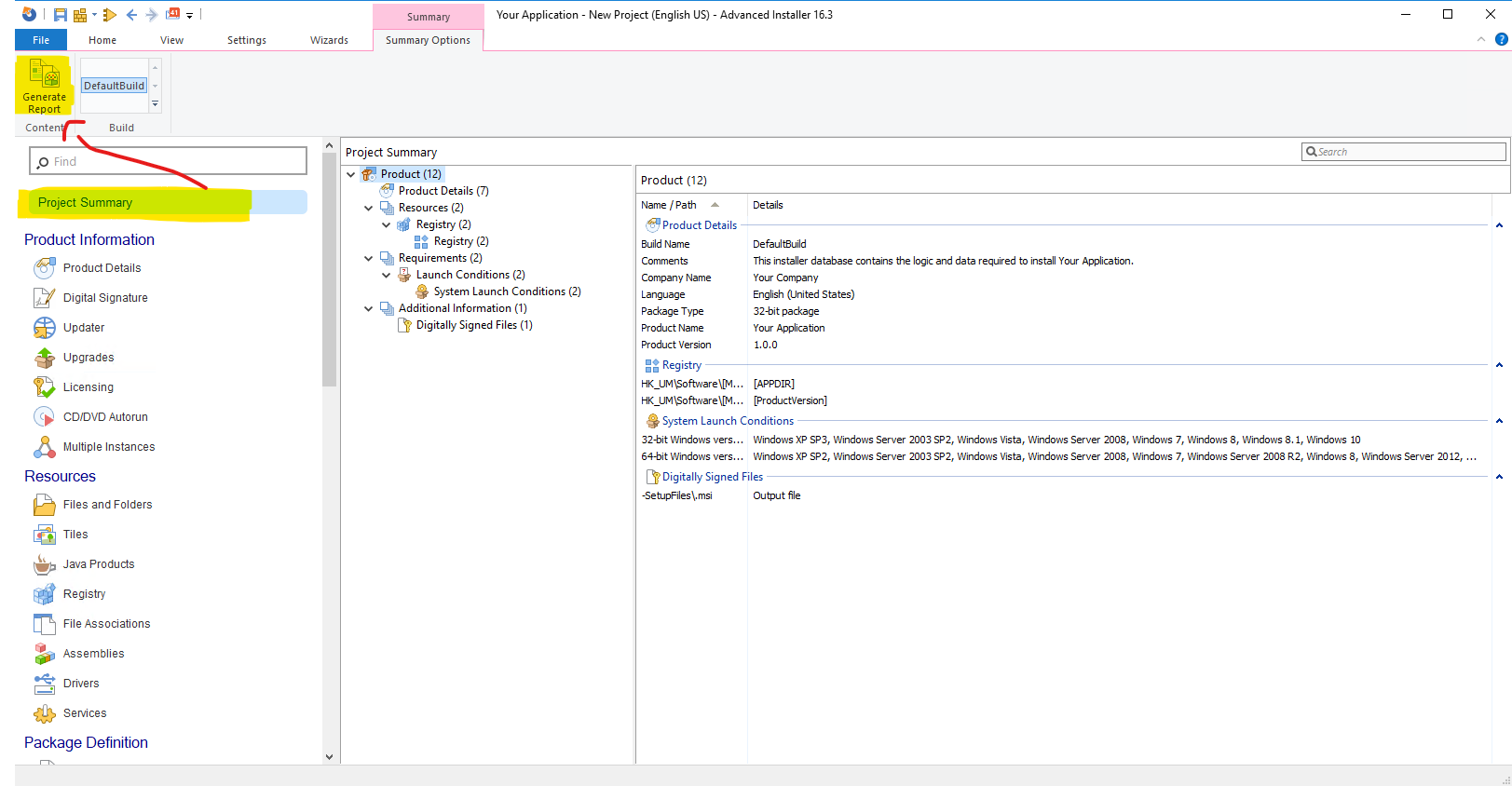The image size is (1512, 786).
Task: Collapse the Requirements (2) tree node
Action: (369, 258)
